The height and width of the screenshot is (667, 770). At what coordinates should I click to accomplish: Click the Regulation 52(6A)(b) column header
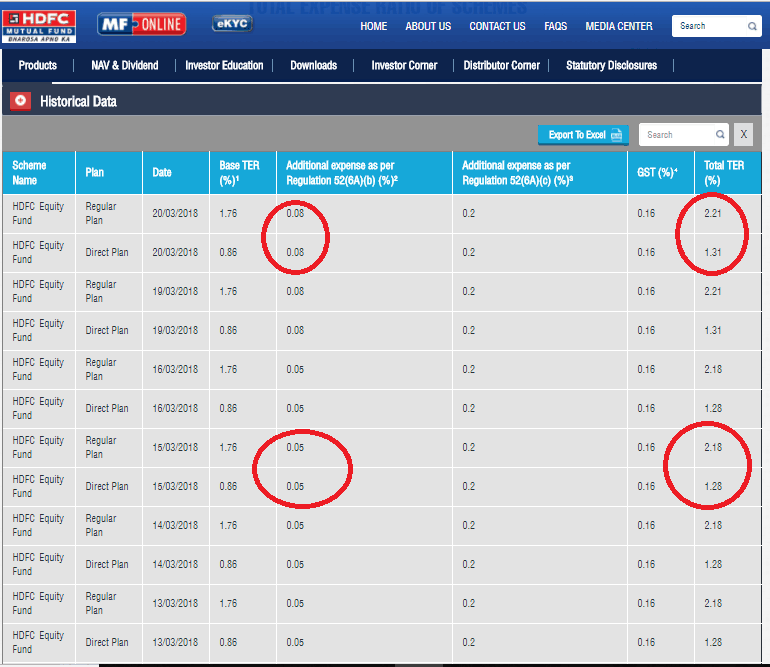[364, 172]
